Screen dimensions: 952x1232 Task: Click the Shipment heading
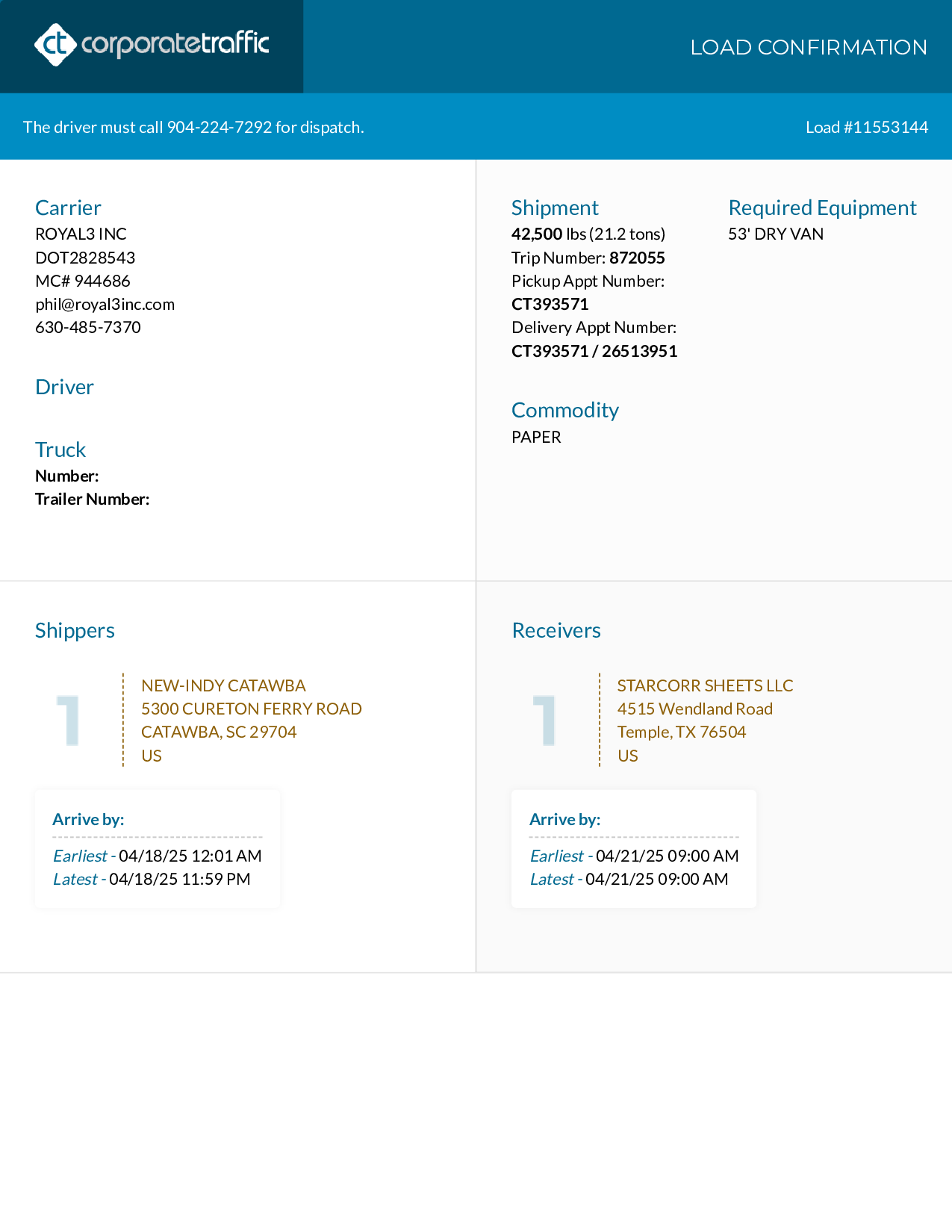coord(555,208)
